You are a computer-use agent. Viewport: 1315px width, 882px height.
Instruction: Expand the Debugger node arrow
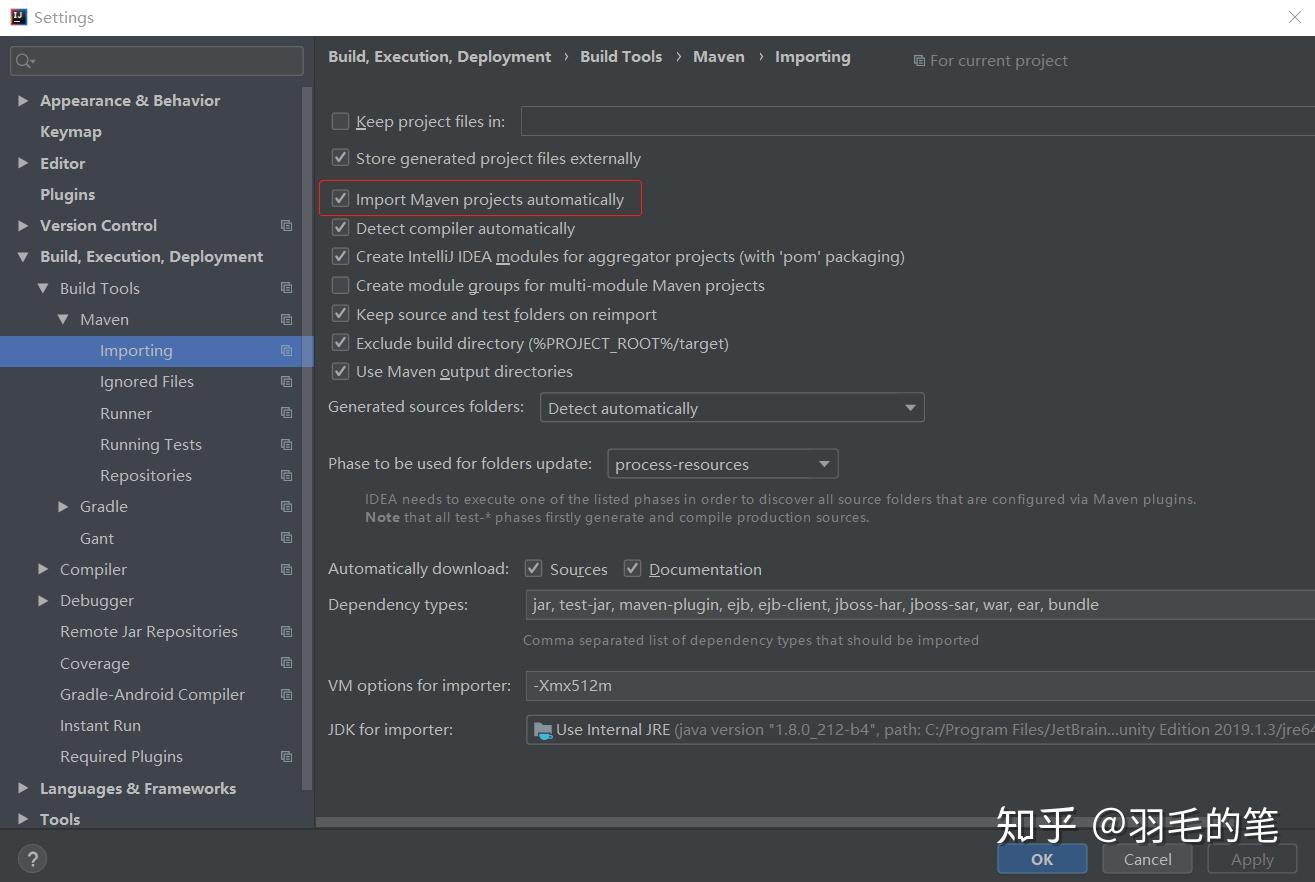pos(43,601)
